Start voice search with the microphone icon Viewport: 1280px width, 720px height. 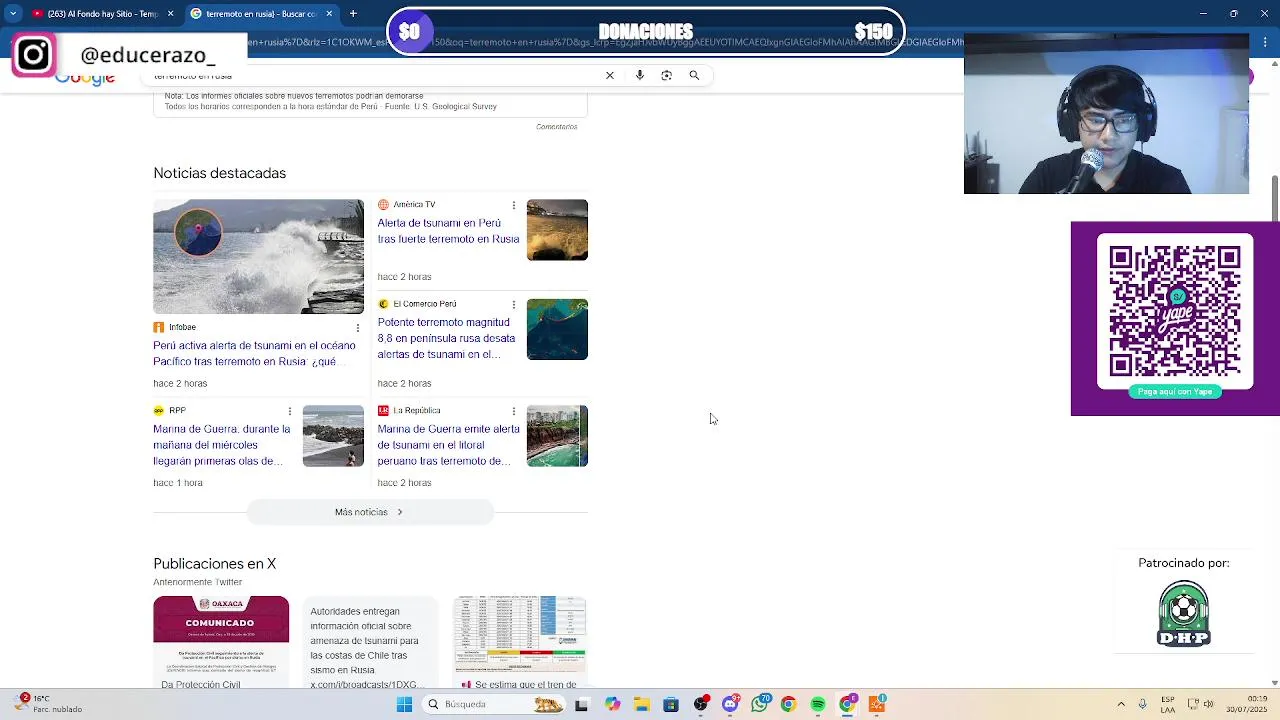click(x=640, y=75)
